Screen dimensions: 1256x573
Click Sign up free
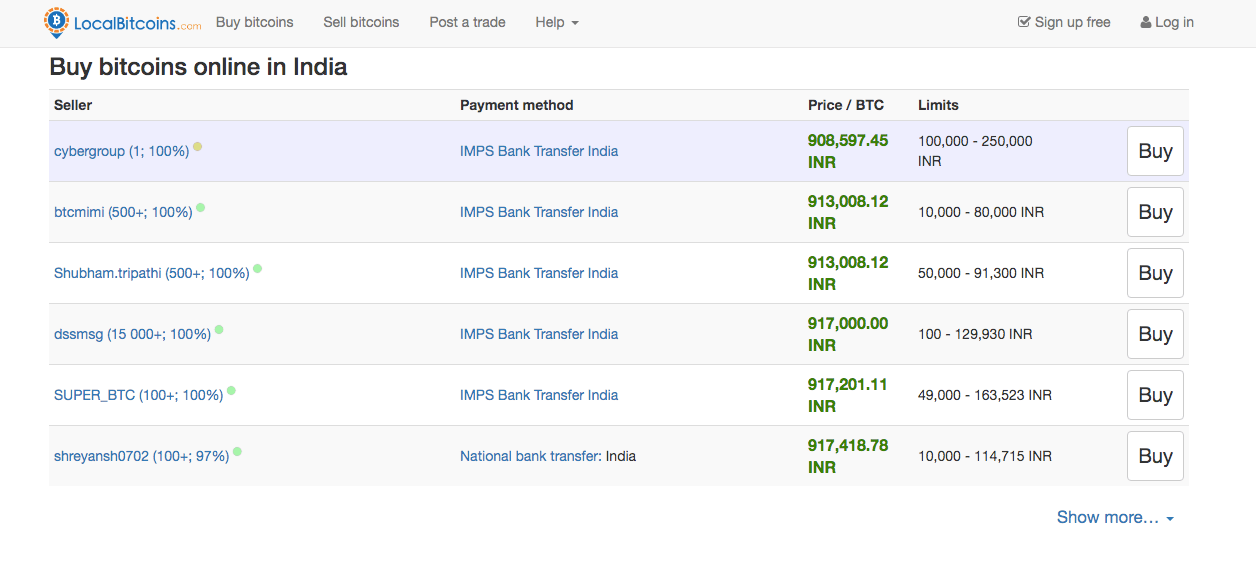click(x=1064, y=22)
